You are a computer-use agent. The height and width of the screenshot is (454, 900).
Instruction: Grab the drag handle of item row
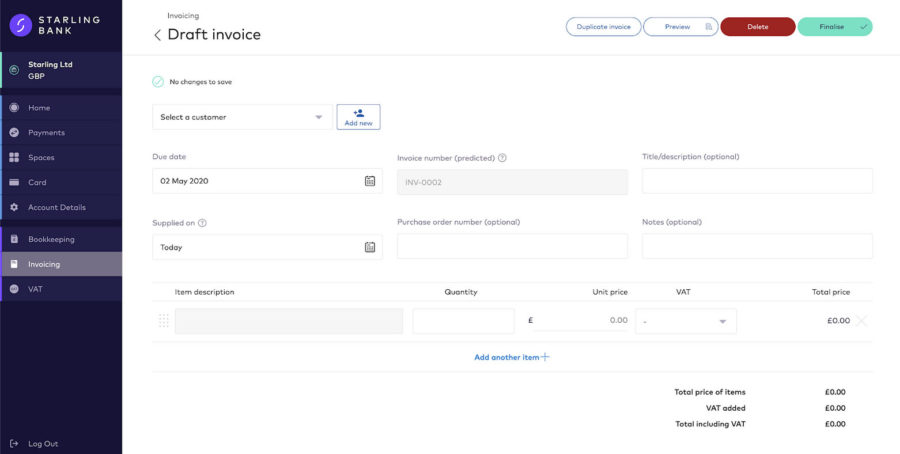pos(164,321)
